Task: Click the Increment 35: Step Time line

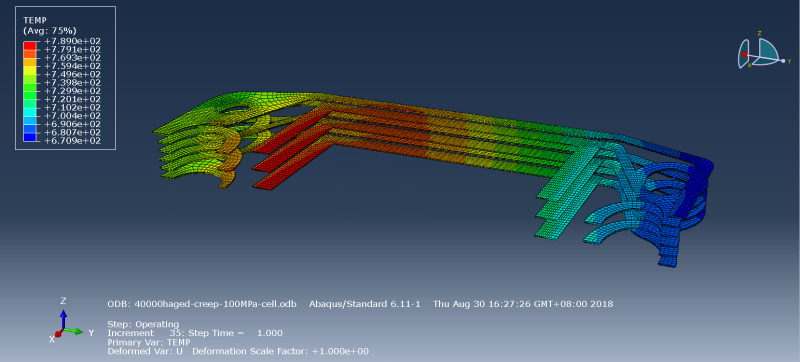Action: 195,333
